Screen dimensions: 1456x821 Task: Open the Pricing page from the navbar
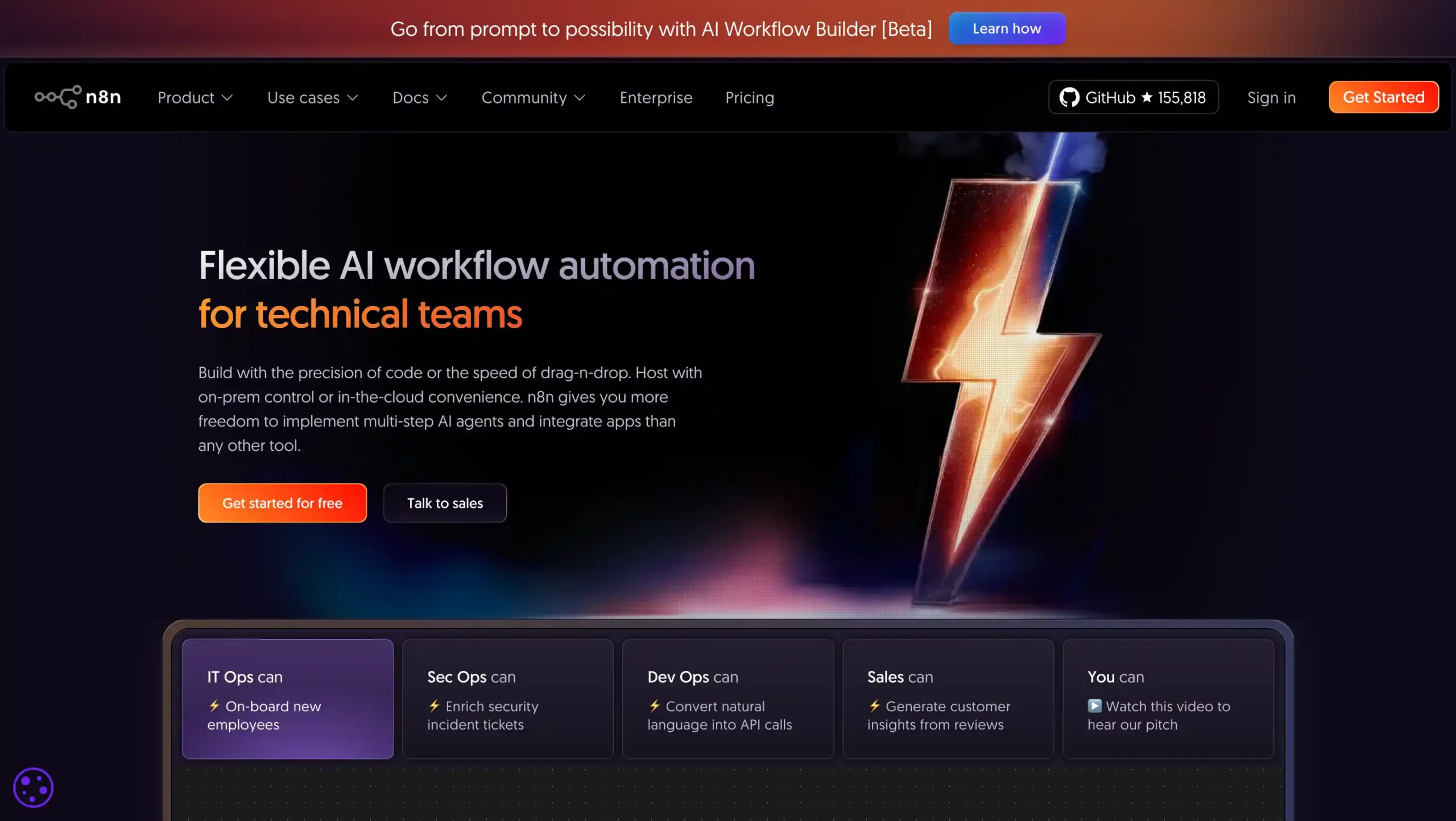click(749, 97)
